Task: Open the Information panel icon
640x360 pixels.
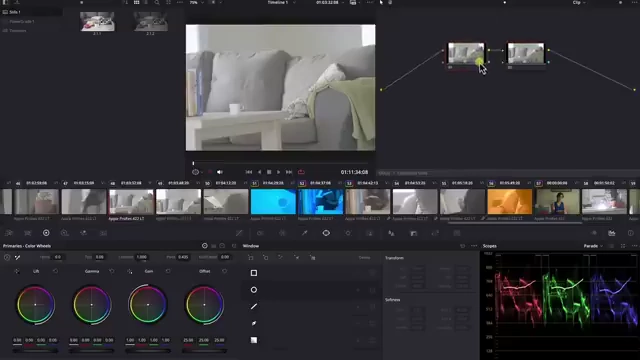Action: pyautogui.click(x=631, y=233)
